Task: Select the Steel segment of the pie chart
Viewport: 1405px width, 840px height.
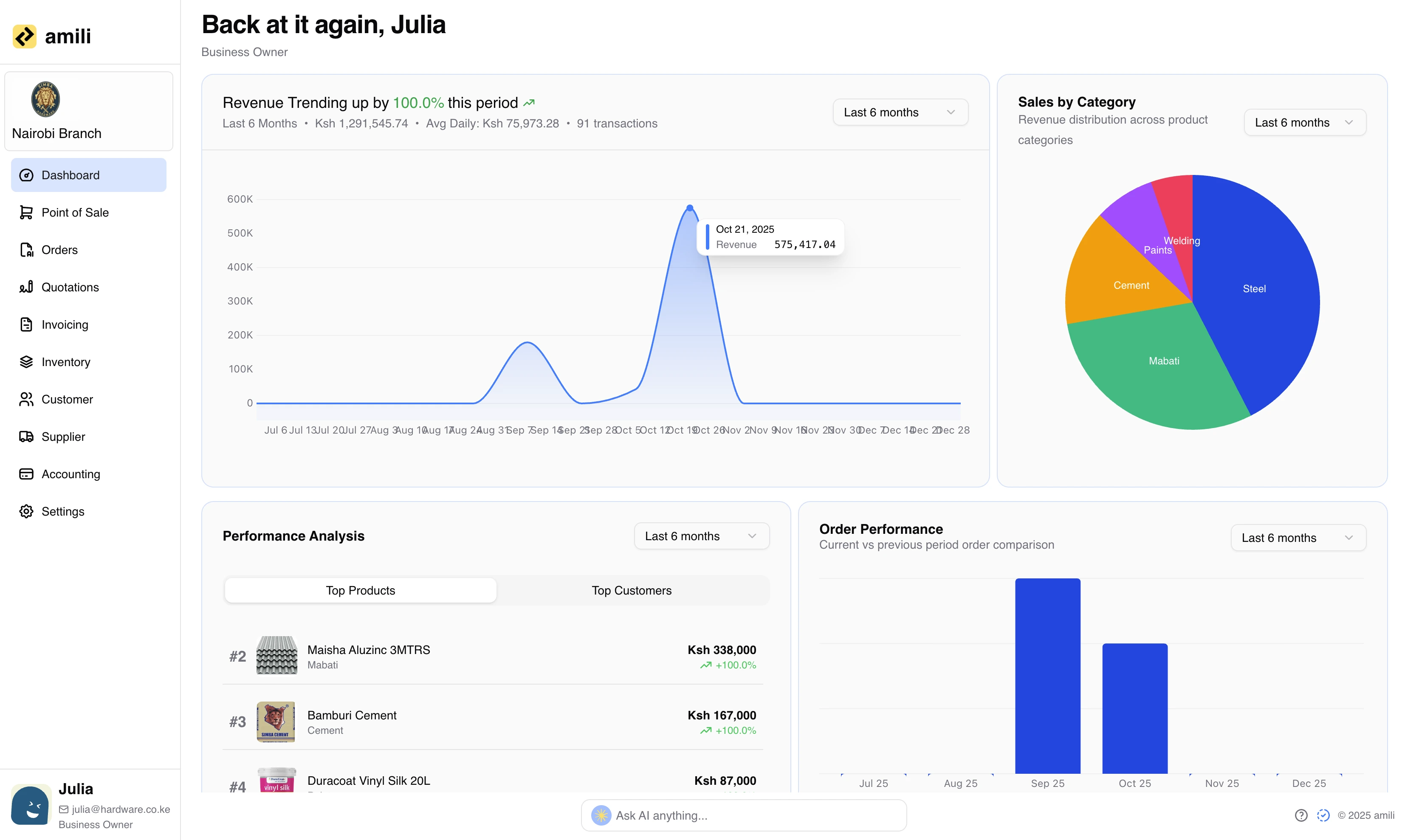Action: point(1254,289)
